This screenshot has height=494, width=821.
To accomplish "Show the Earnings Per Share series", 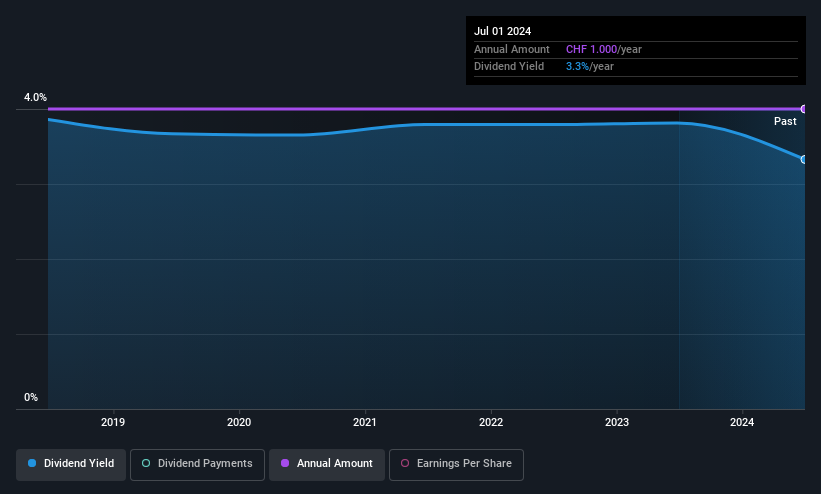I will 456,464.
